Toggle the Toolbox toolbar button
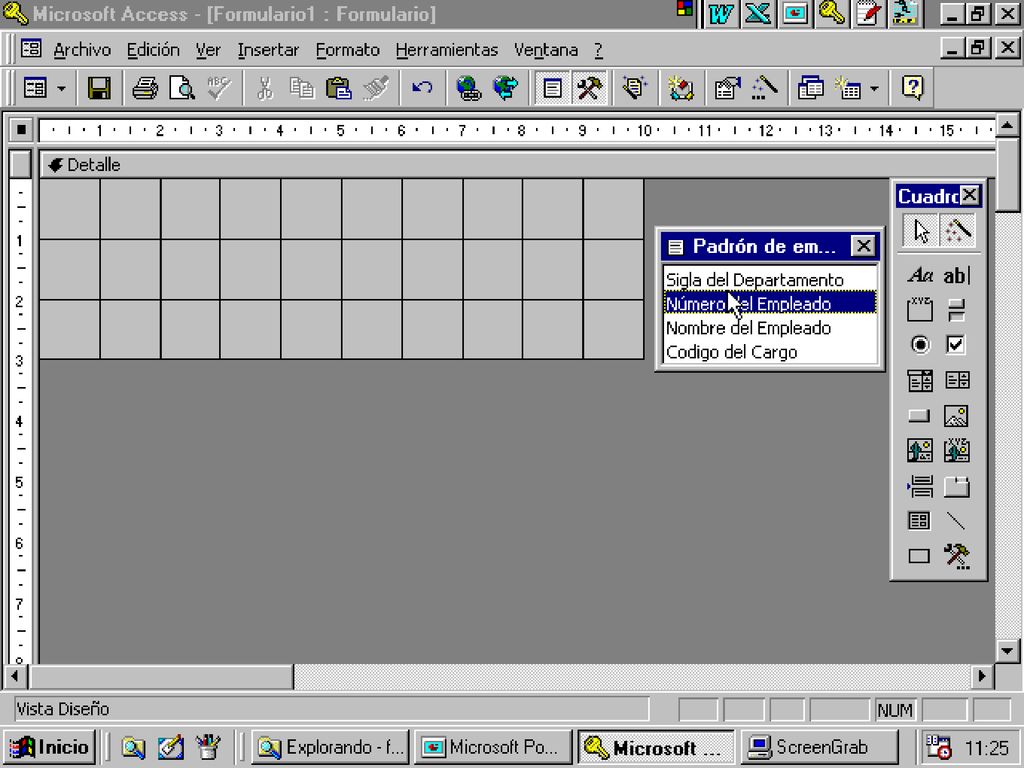This screenshot has height=768, width=1024. tap(590, 88)
